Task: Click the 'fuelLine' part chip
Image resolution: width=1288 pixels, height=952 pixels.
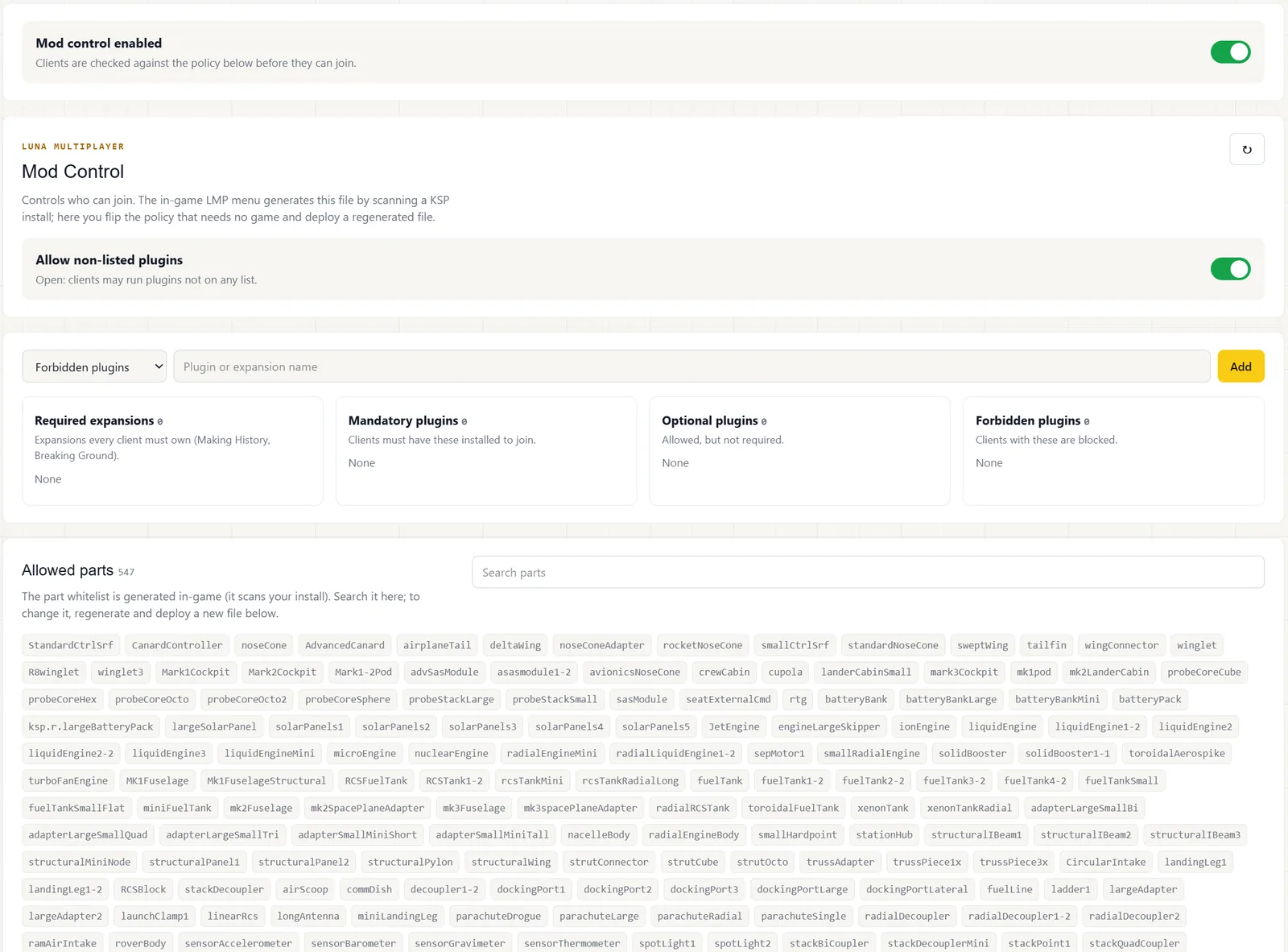Action: click(1009, 889)
